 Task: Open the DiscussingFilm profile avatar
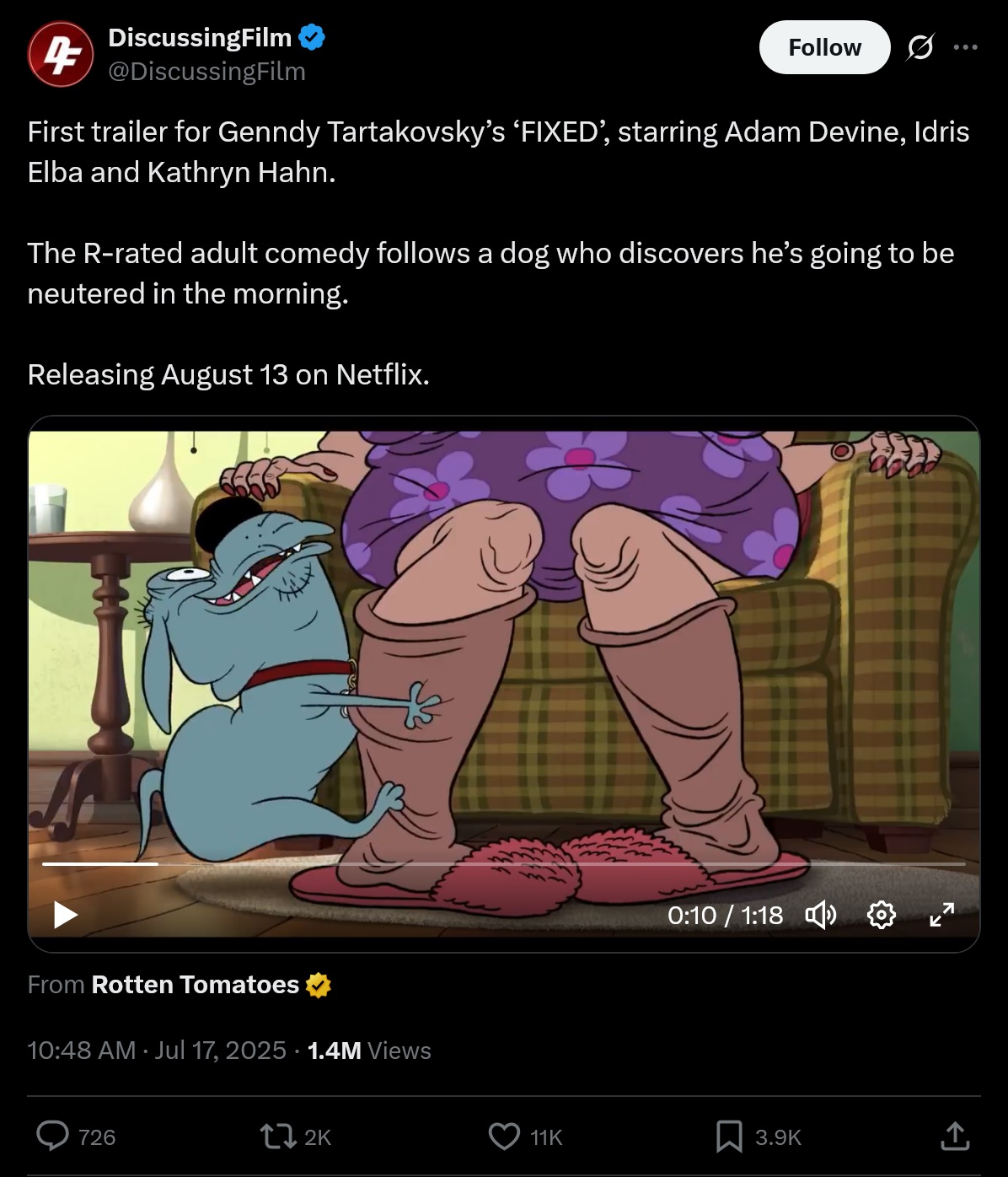60,54
